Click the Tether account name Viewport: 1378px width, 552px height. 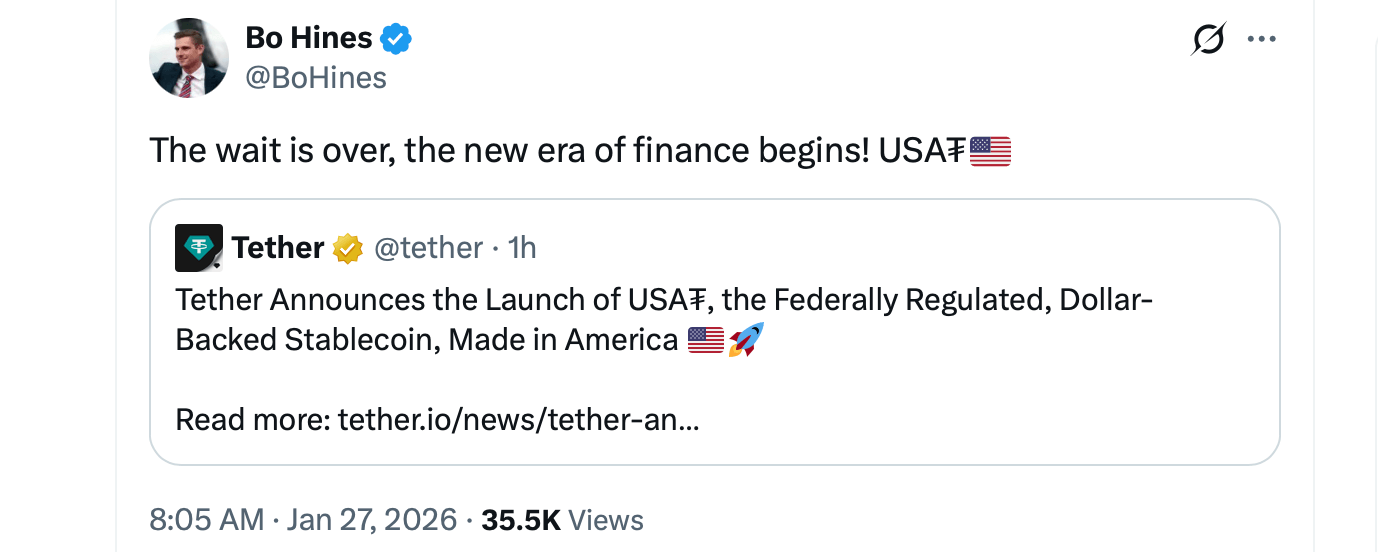(277, 248)
